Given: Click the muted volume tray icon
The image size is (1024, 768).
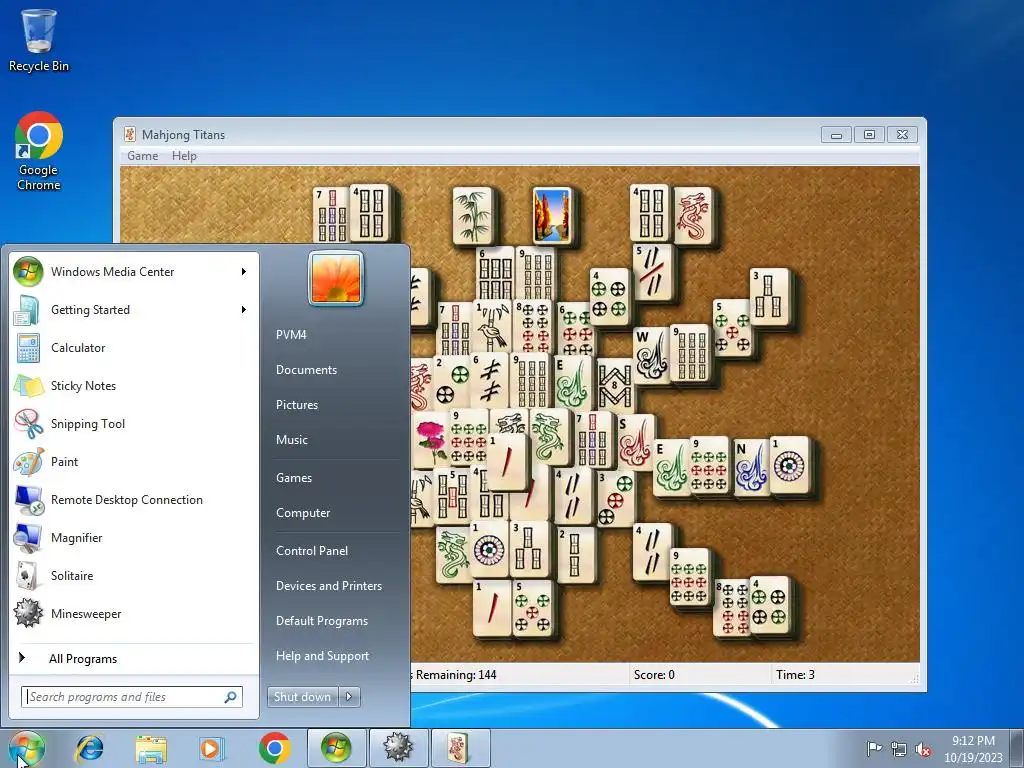Looking at the screenshot, I should 923,748.
